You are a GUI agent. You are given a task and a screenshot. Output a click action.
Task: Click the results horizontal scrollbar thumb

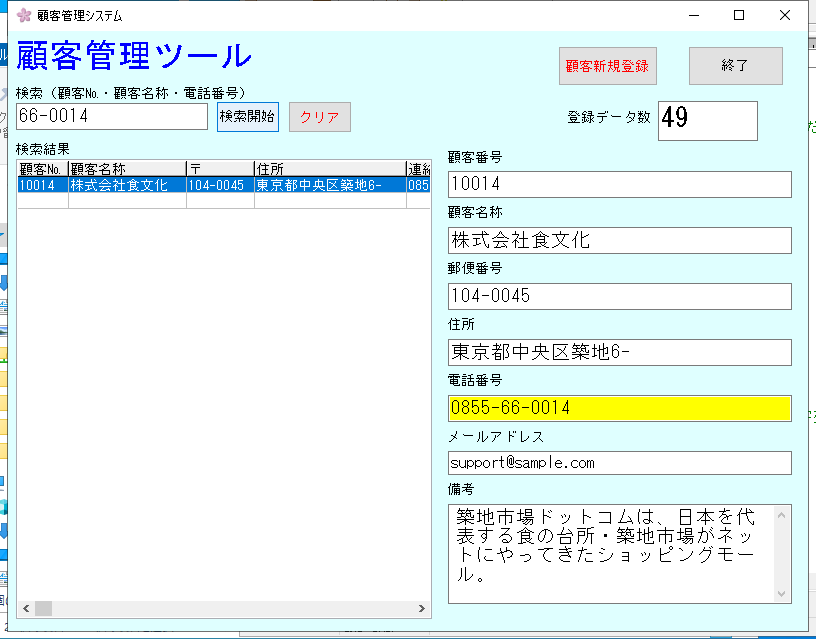tap(43, 608)
